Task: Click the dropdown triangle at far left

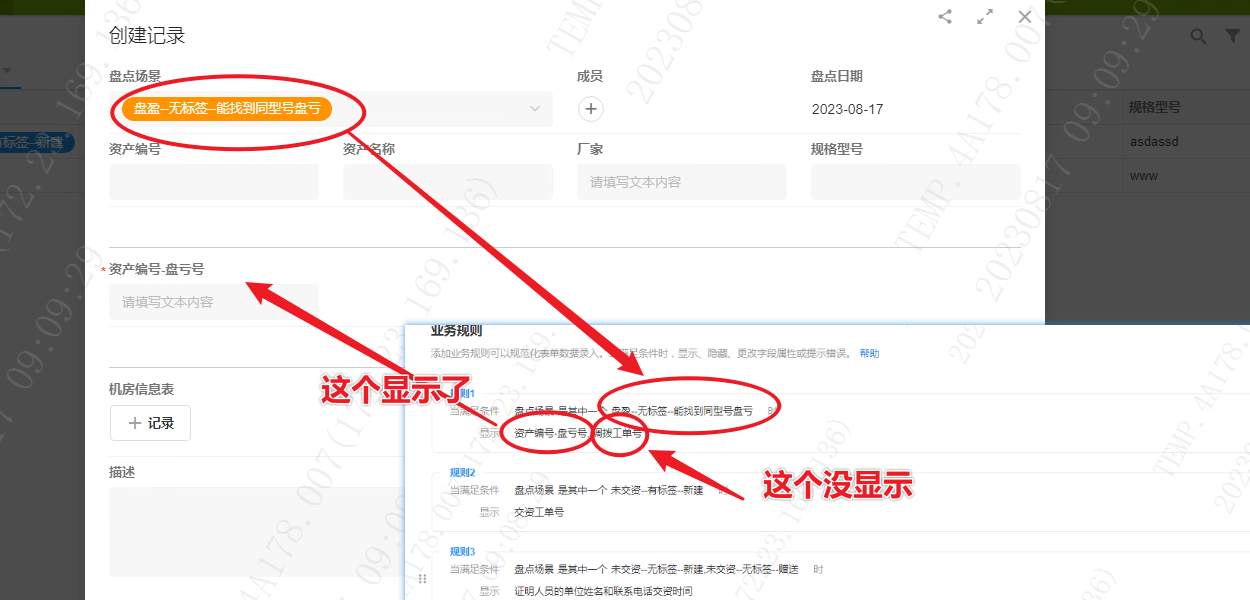Action: point(7,71)
